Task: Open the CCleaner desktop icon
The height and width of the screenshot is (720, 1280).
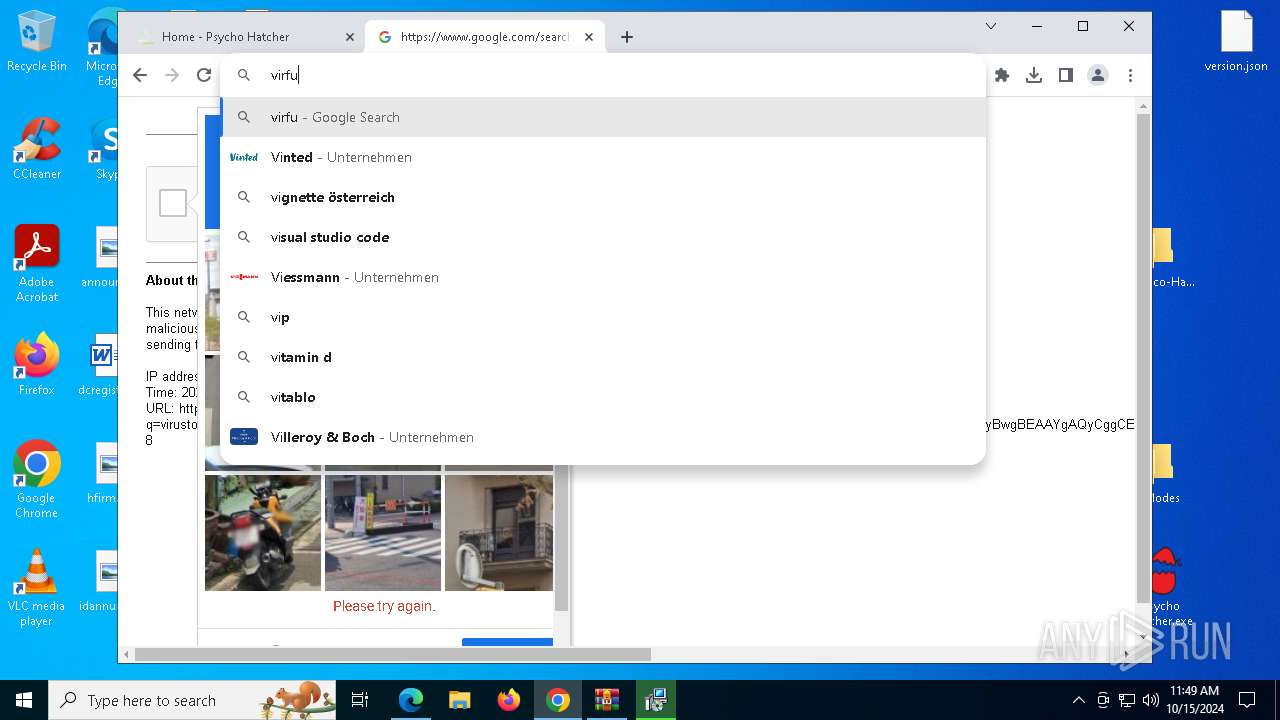Action: pos(37,148)
